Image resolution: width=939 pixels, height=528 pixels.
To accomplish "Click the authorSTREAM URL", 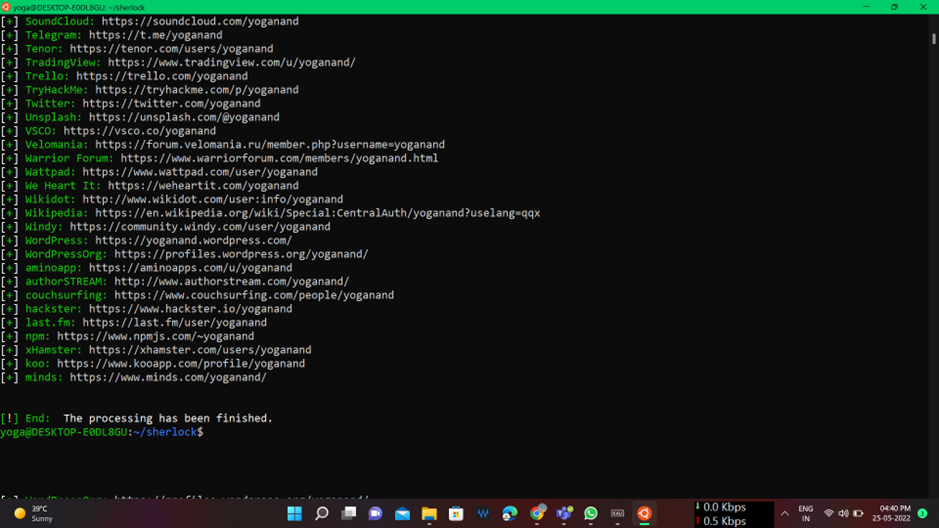I will pos(232,281).
